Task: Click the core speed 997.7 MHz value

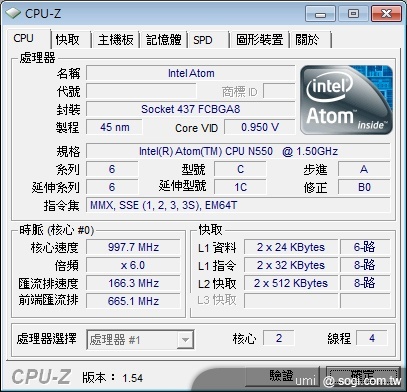Action: coord(133,247)
